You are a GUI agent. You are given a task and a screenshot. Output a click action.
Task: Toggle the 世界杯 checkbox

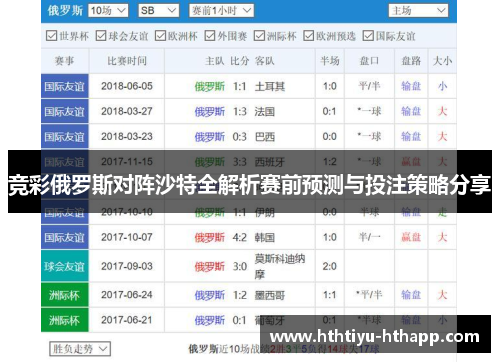point(51,35)
